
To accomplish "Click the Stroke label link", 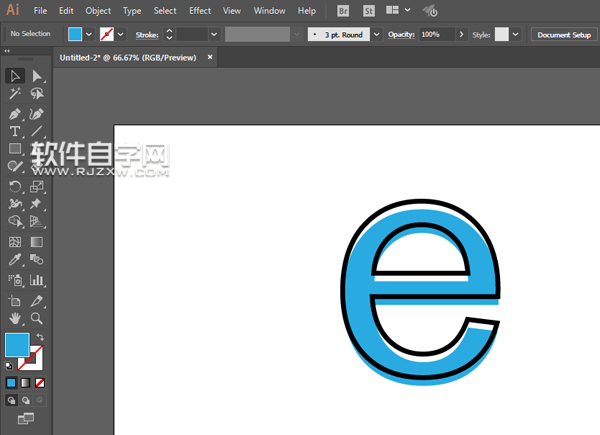I will click(147, 35).
